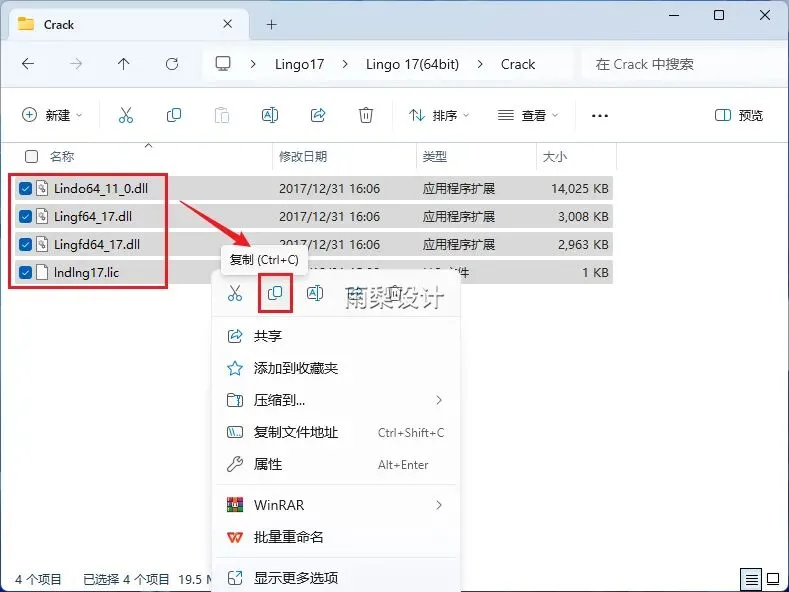Close the Crack tab
Screen dimensions: 789x592
[227, 24]
